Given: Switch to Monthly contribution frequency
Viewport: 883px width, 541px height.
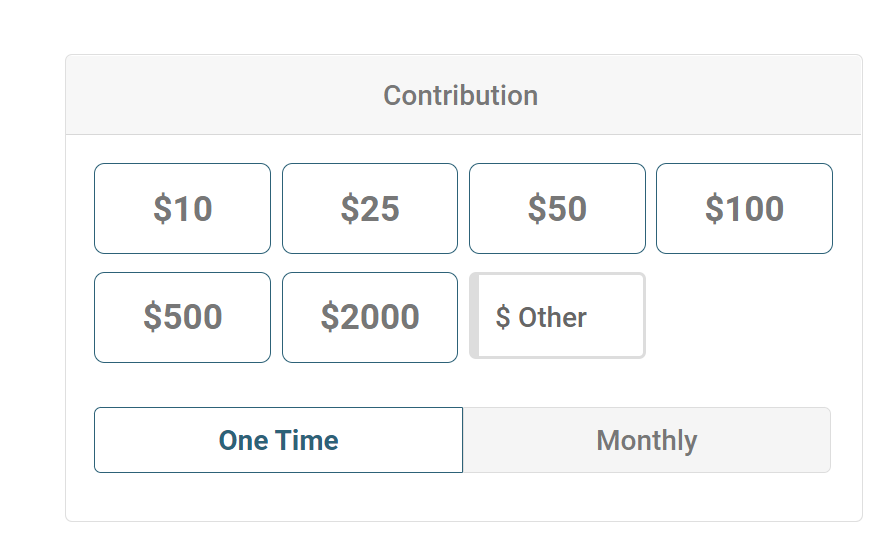Looking at the screenshot, I should (646, 440).
